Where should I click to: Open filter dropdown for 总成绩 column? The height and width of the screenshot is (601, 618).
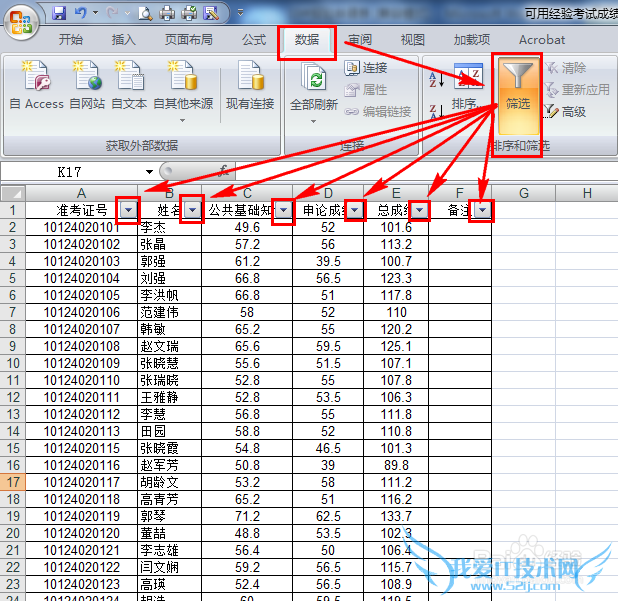pos(420,210)
